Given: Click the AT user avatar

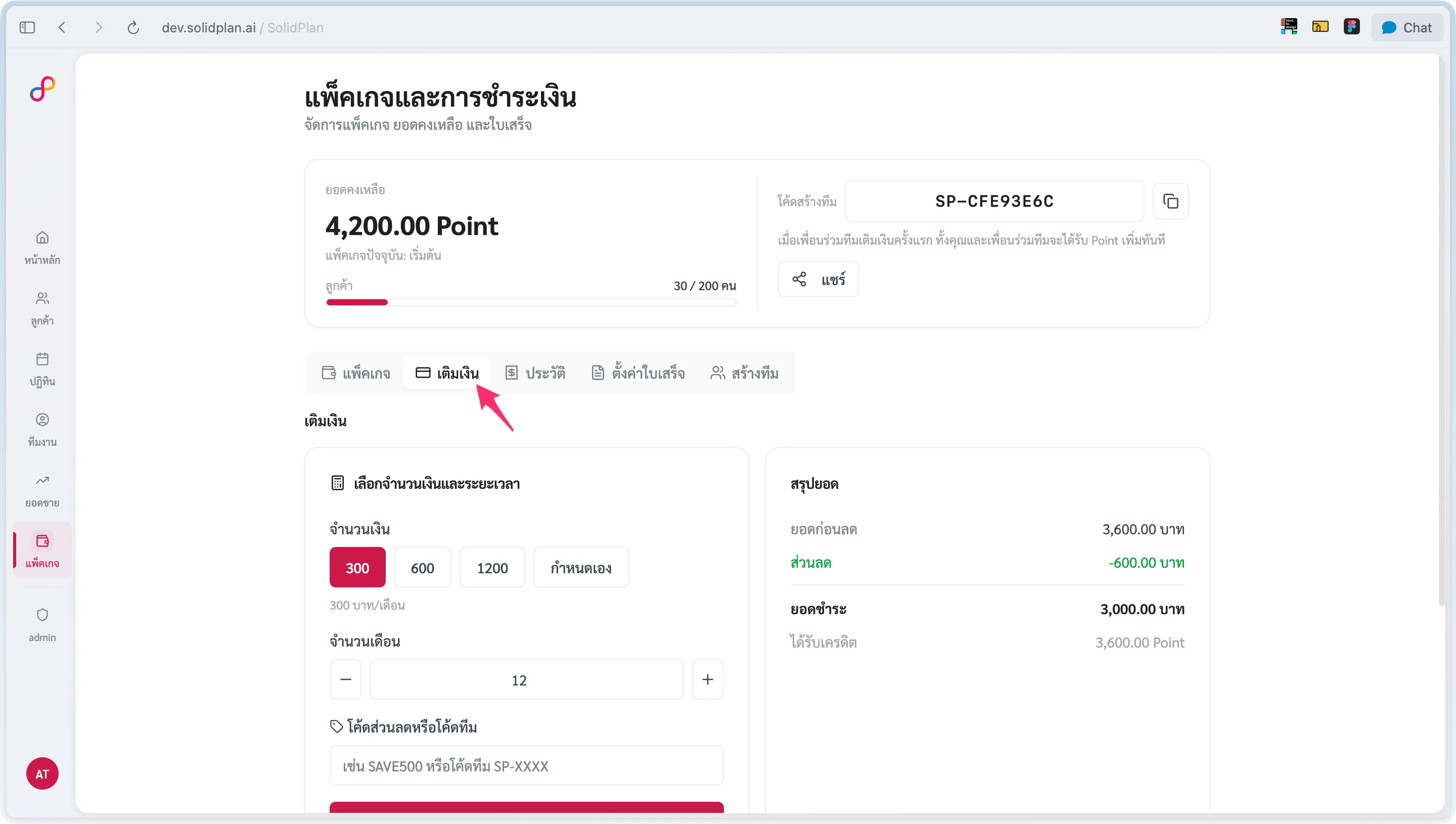Looking at the screenshot, I should coord(42,773).
